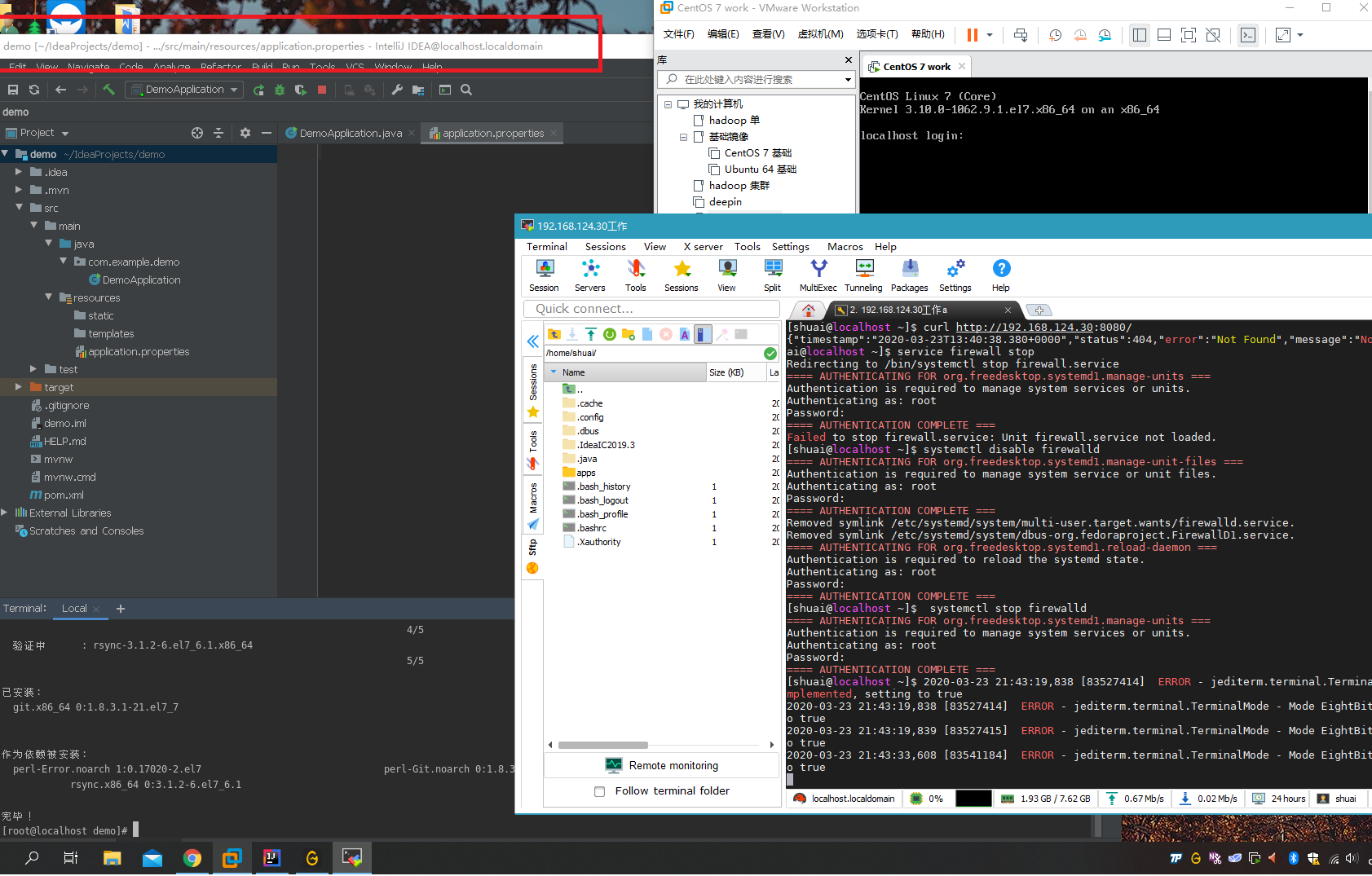Open MobaXterm Macros menu
This screenshot has height=876, width=1372.
[x=845, y=247]
